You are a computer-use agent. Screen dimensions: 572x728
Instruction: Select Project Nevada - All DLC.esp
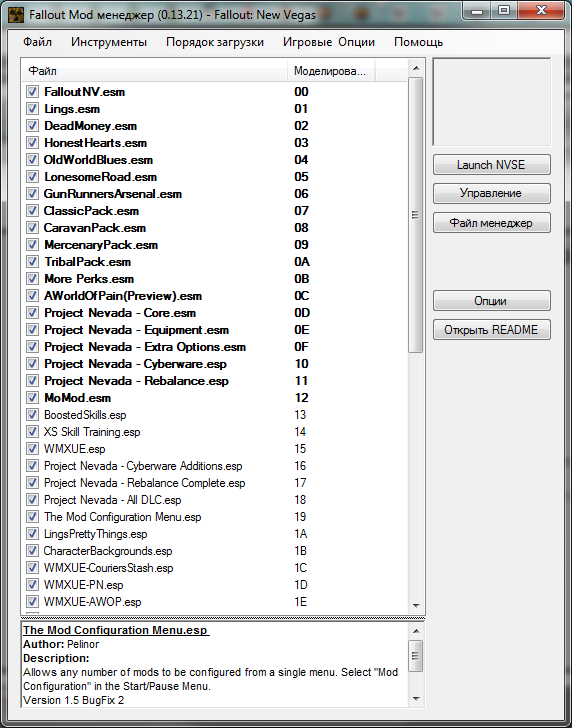tap(214, 500)
